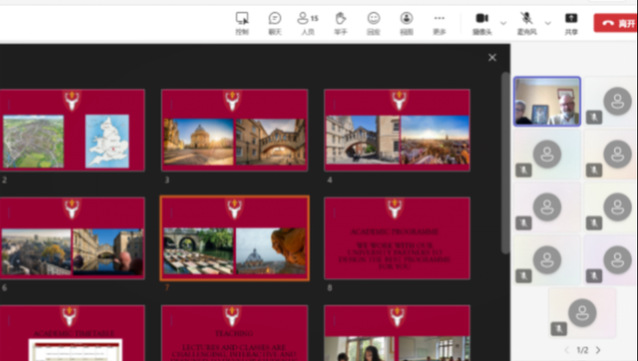The height and width of the screenshot is (361, 638).
Task: Click the take control (控制) icon
Action: [x=242, y=23]
